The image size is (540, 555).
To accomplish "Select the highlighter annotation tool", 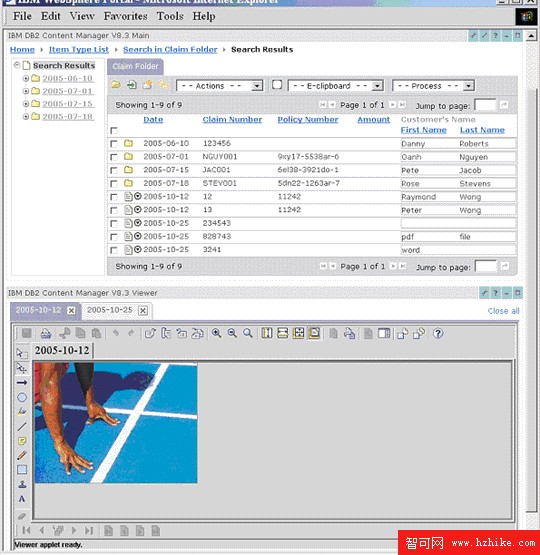I will [x=22, y=411].
